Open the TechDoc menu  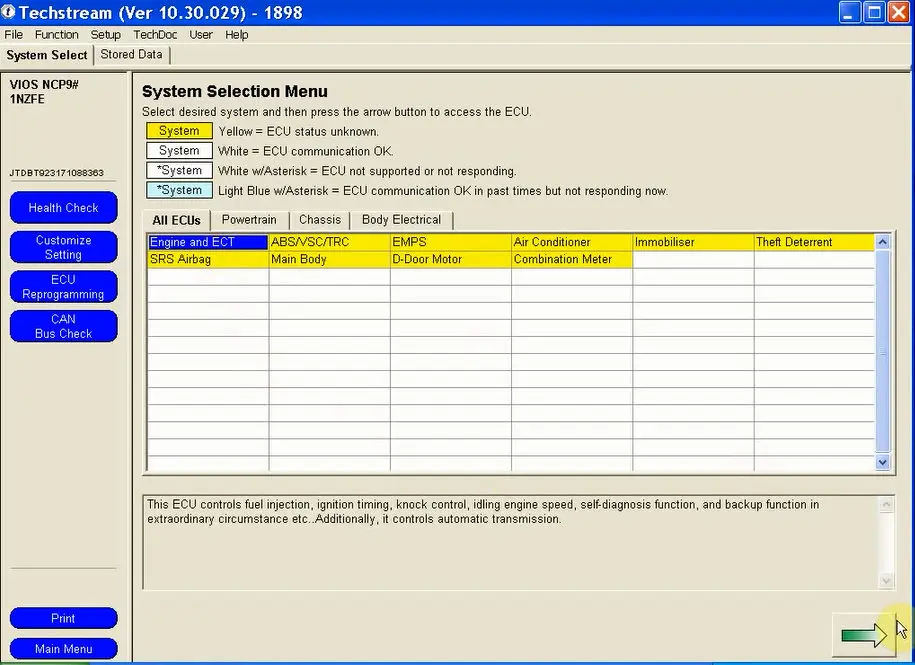(154, 34)
